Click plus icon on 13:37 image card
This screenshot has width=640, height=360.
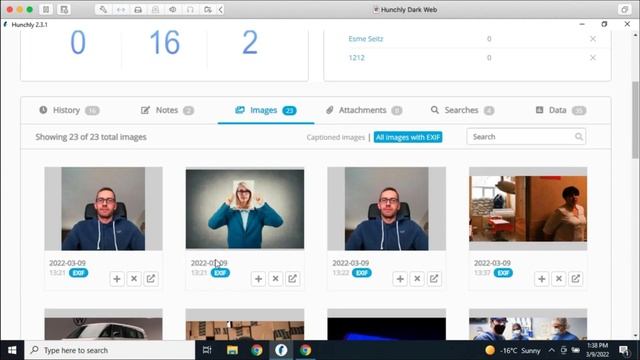pyautogui.click(x=542, y=279)
